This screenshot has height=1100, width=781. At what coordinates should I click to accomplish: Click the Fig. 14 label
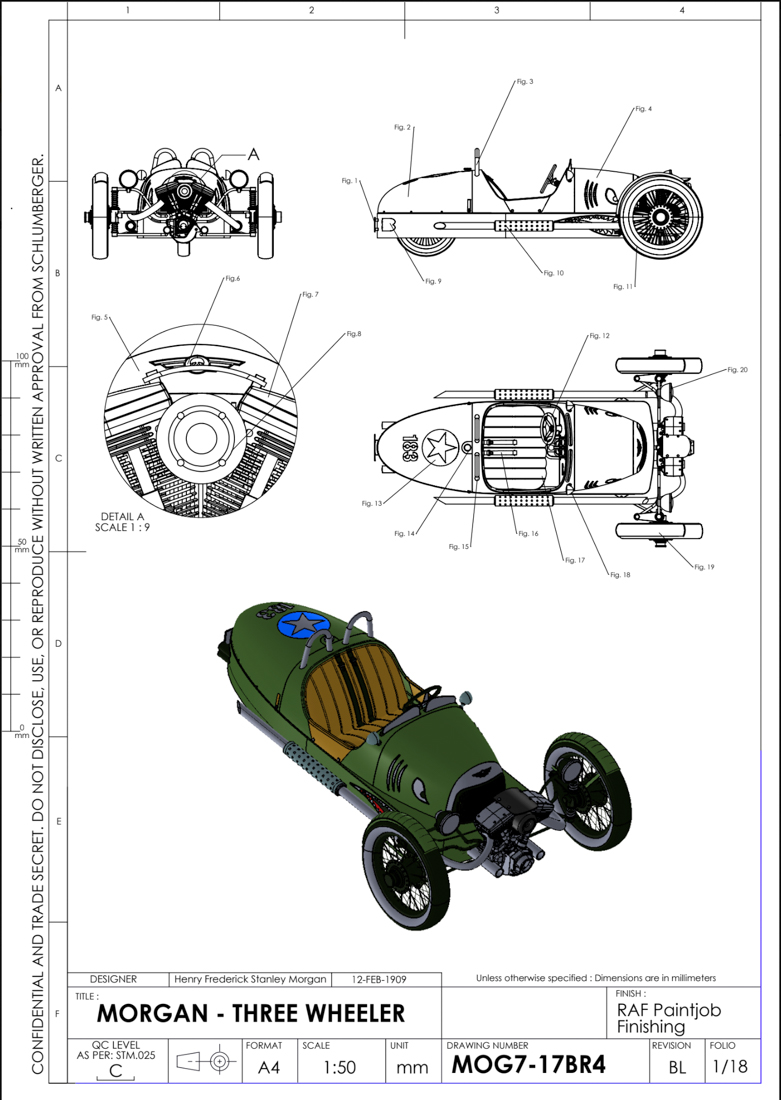coord(404,534)
